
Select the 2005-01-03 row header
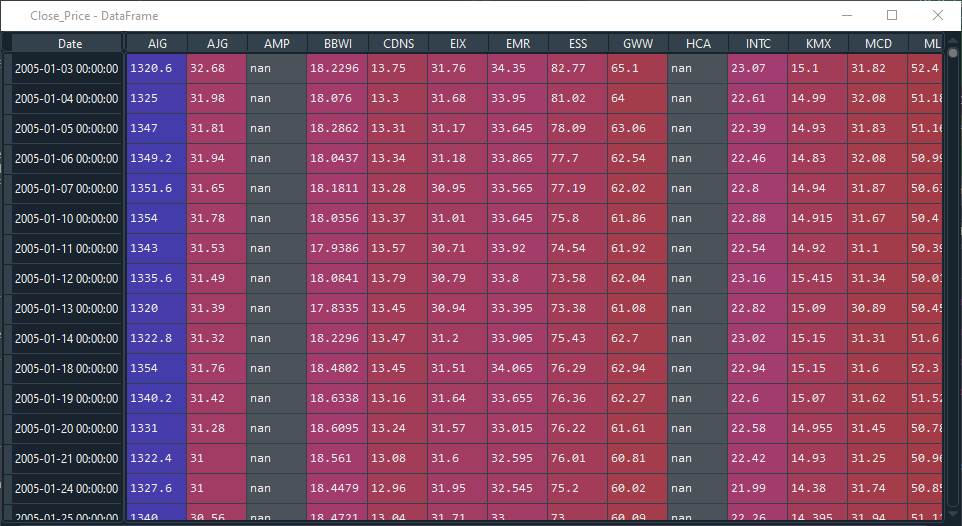click(x=66, y=69)
